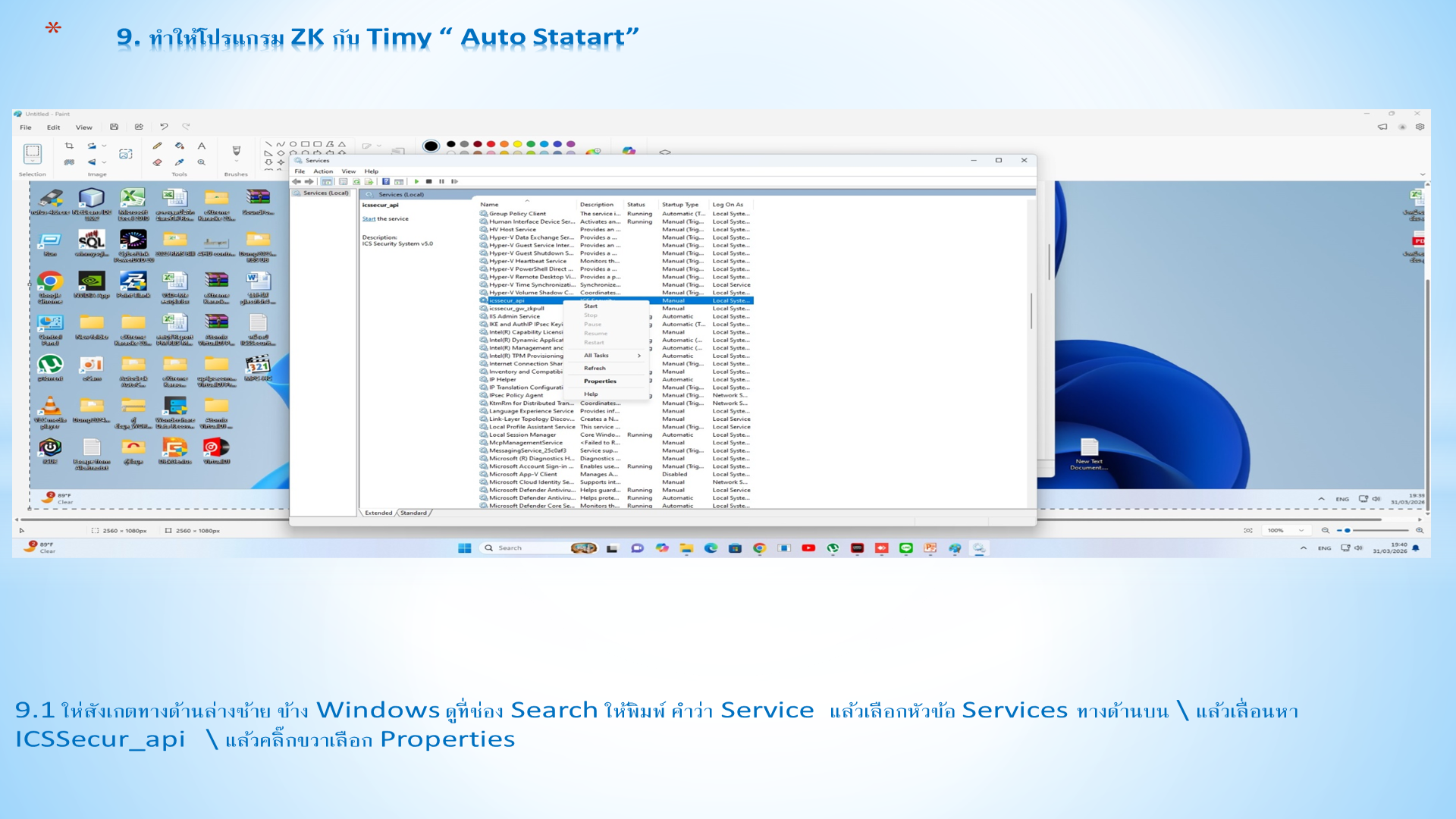The image size is (1456, 819).
Task: Click the 'Start' the service link
Action: point(369,219)
